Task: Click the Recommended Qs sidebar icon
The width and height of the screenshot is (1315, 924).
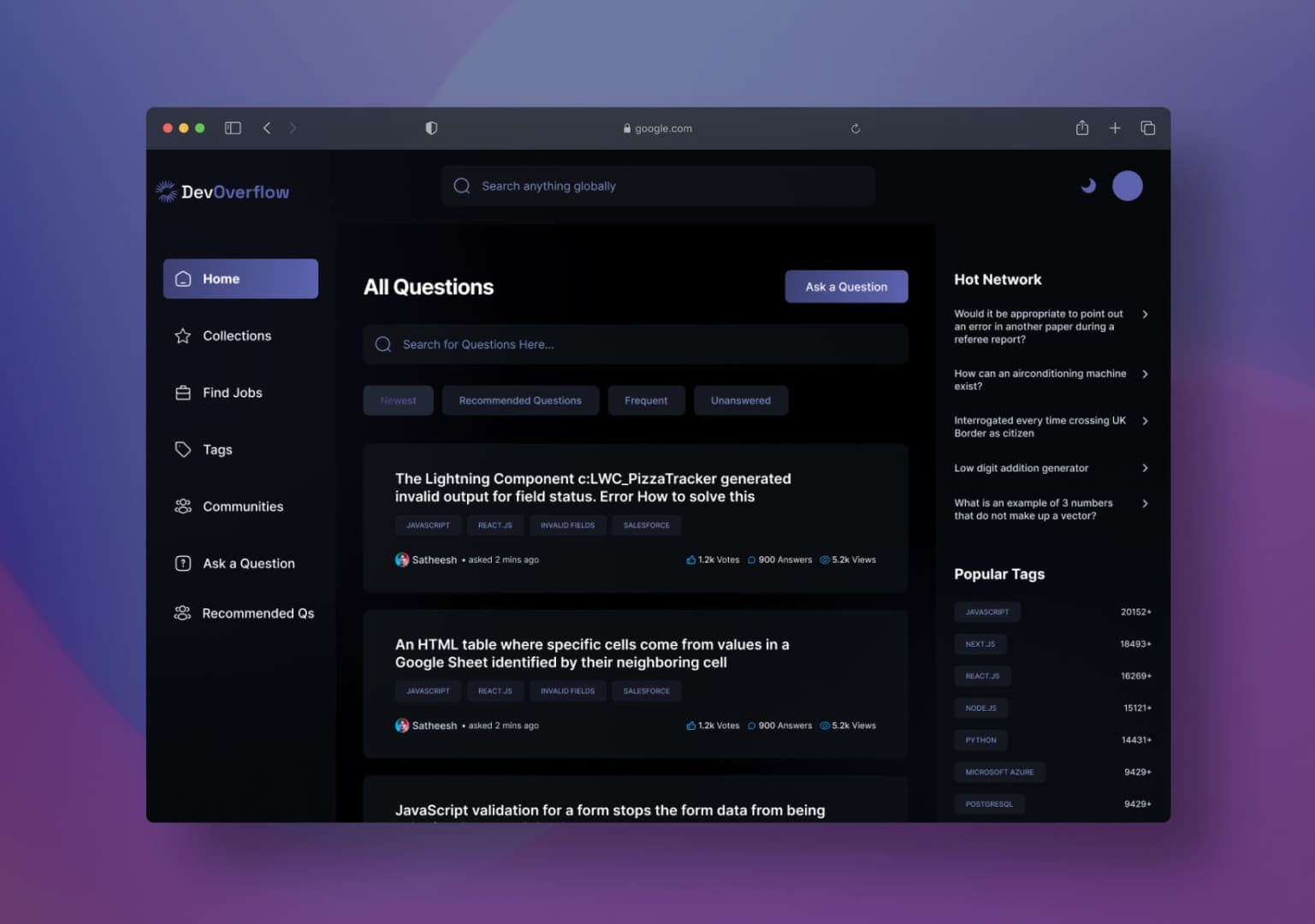Action: pyautogui.click(x=182, y=613)
